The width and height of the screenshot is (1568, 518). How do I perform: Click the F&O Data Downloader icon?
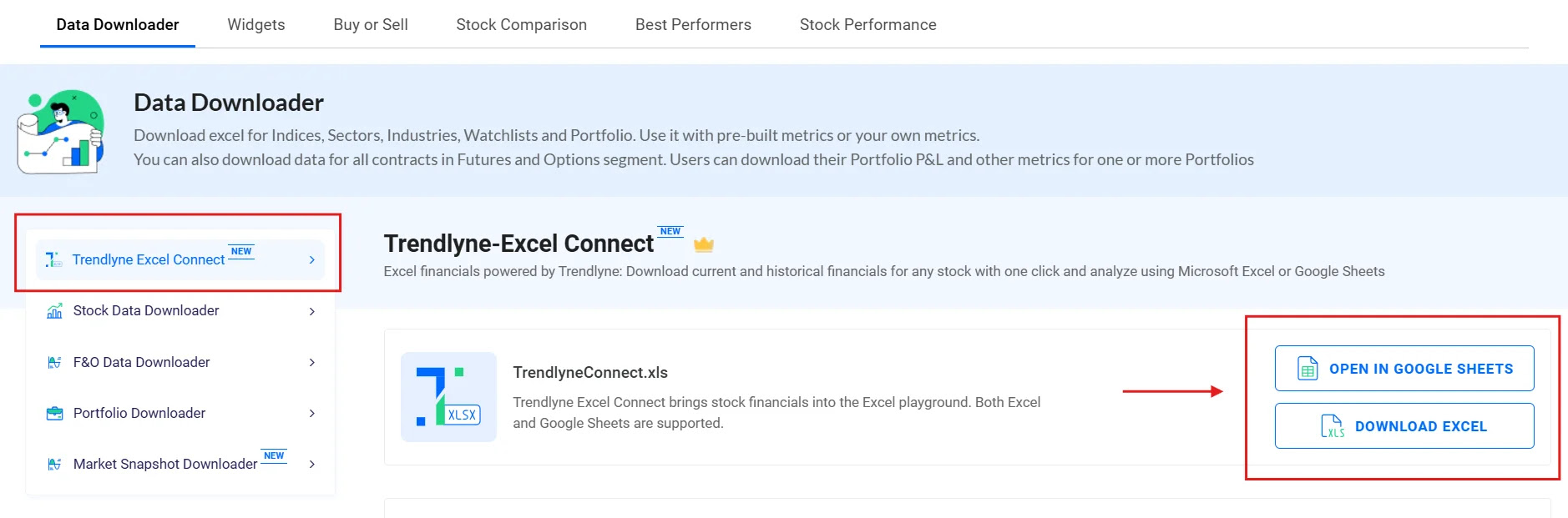click(x=54, y=362)
